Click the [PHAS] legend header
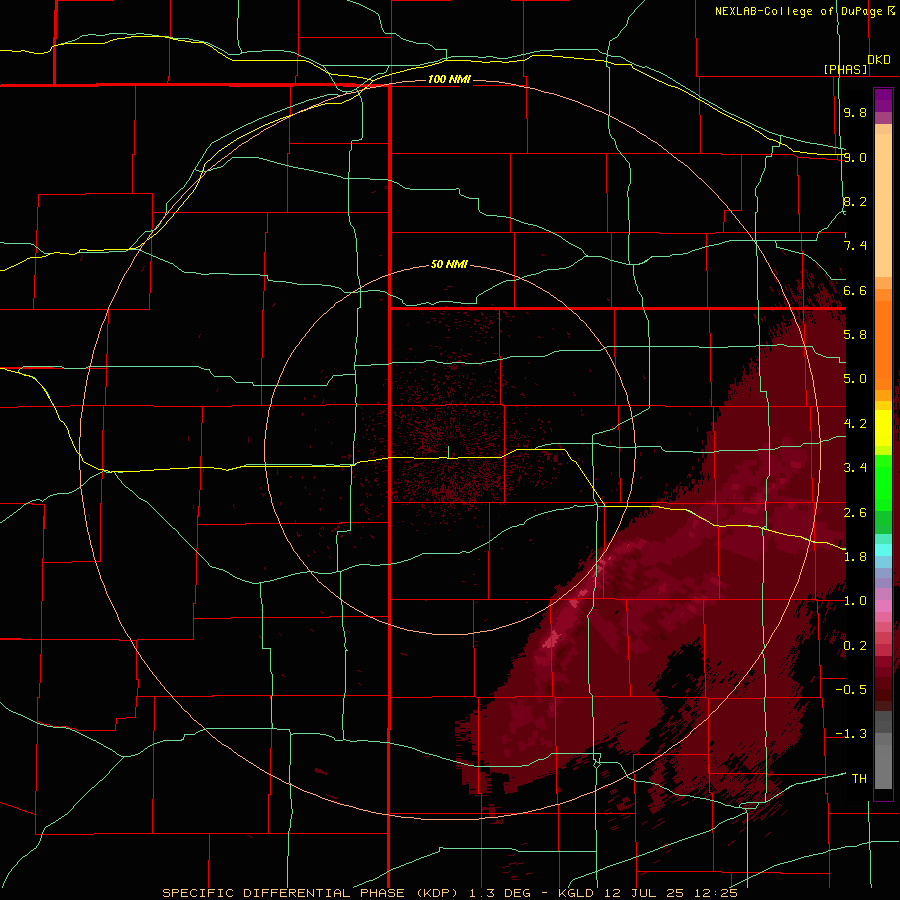 (845, 69)
